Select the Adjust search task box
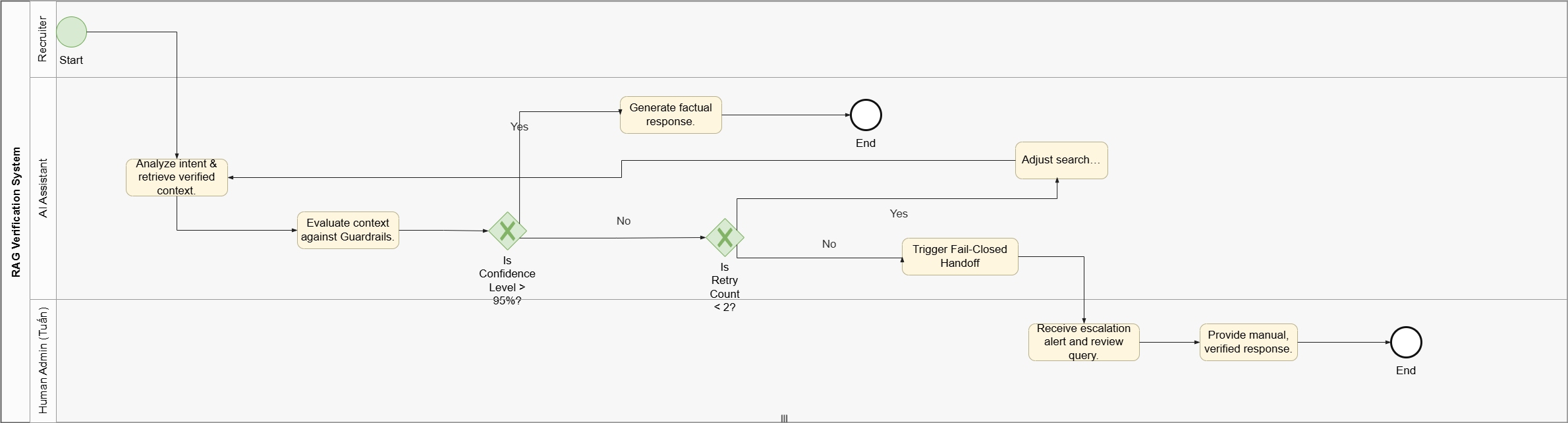Screen dimensions: 1568x423 [x=1061, y=160]
